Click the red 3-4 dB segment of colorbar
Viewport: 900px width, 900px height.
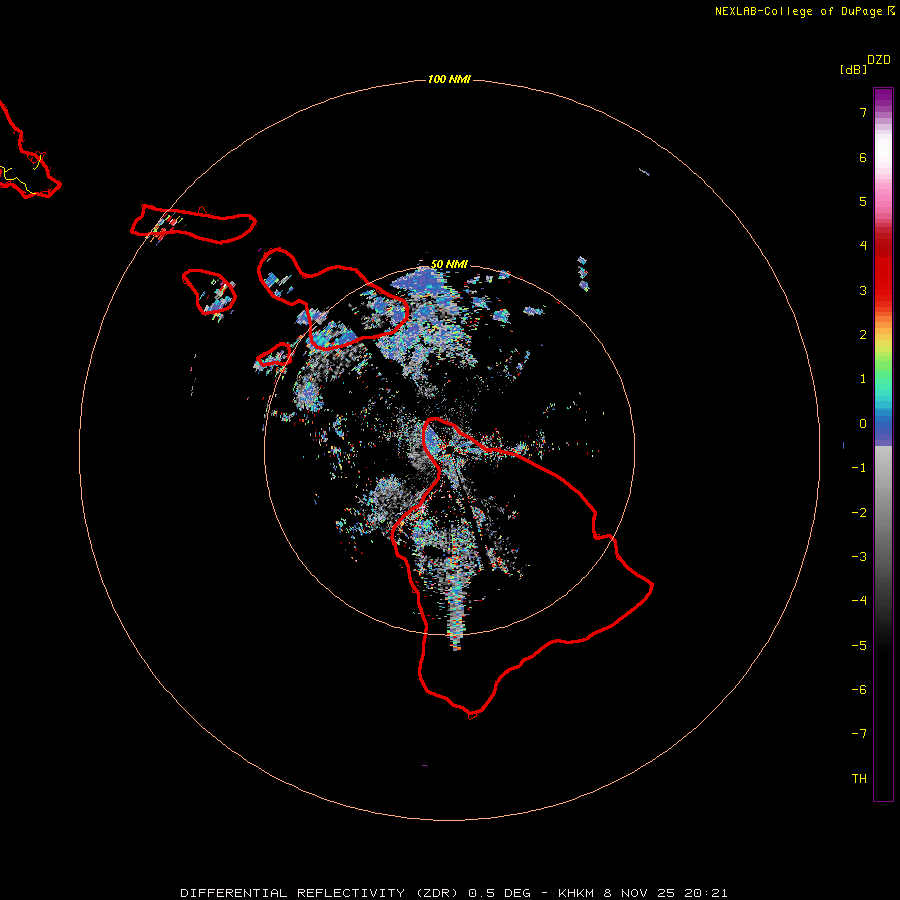883,267
